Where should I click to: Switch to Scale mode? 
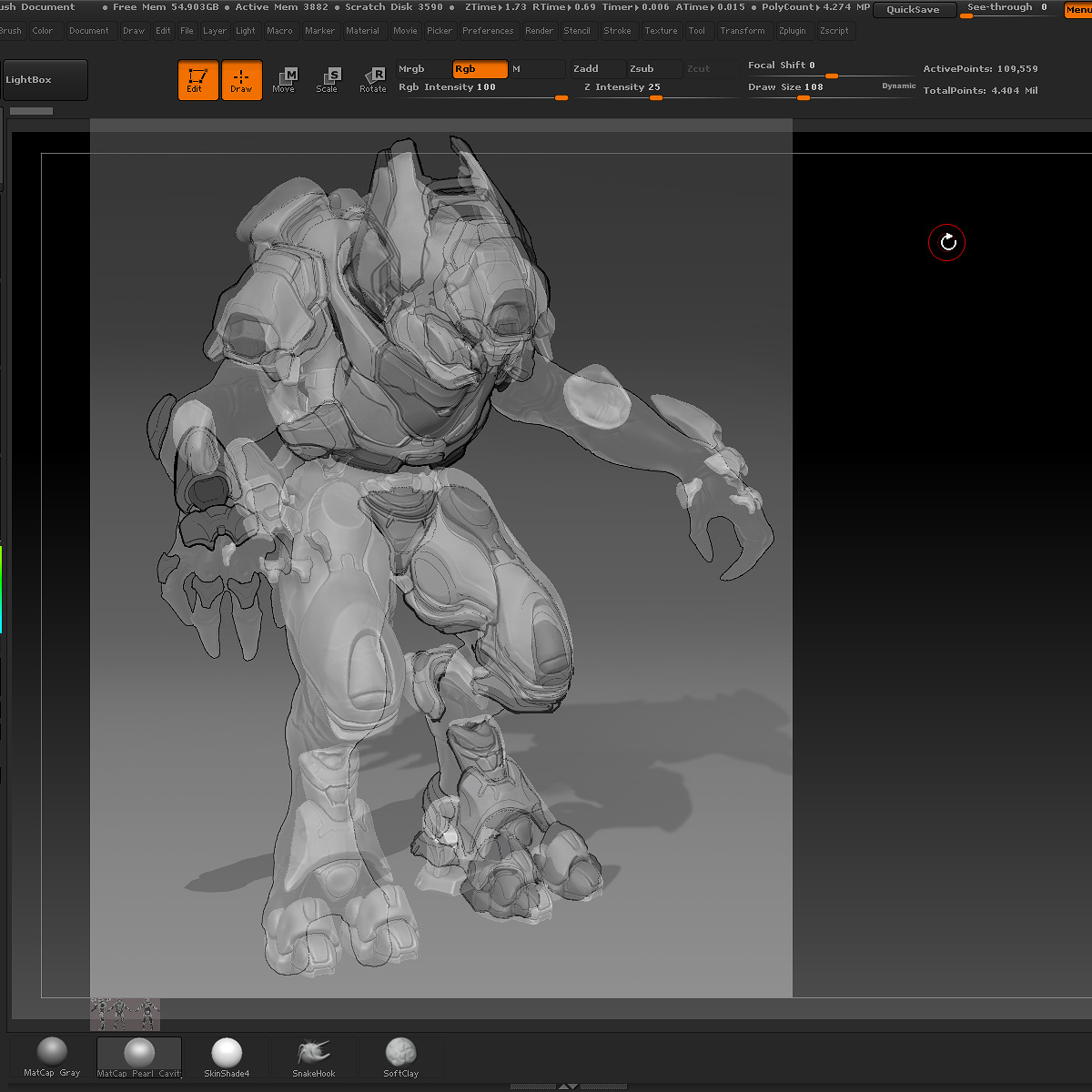(x=328, y=80)
